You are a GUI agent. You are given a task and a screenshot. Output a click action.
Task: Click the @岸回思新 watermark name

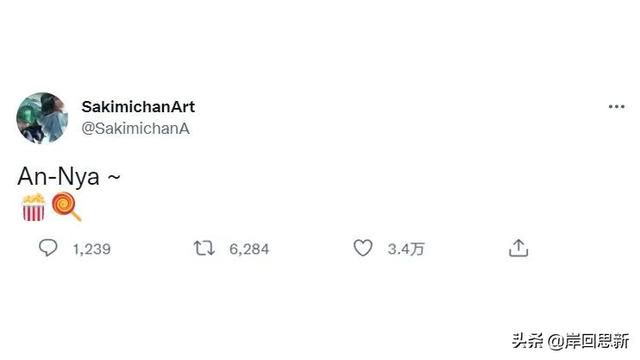(x=589, y=341)
